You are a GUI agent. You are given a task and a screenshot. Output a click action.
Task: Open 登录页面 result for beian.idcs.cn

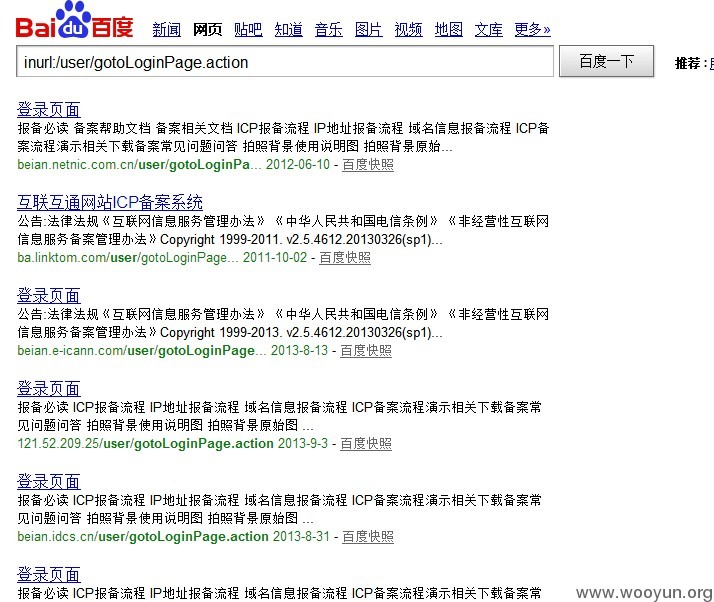click(x=49, y=481)
